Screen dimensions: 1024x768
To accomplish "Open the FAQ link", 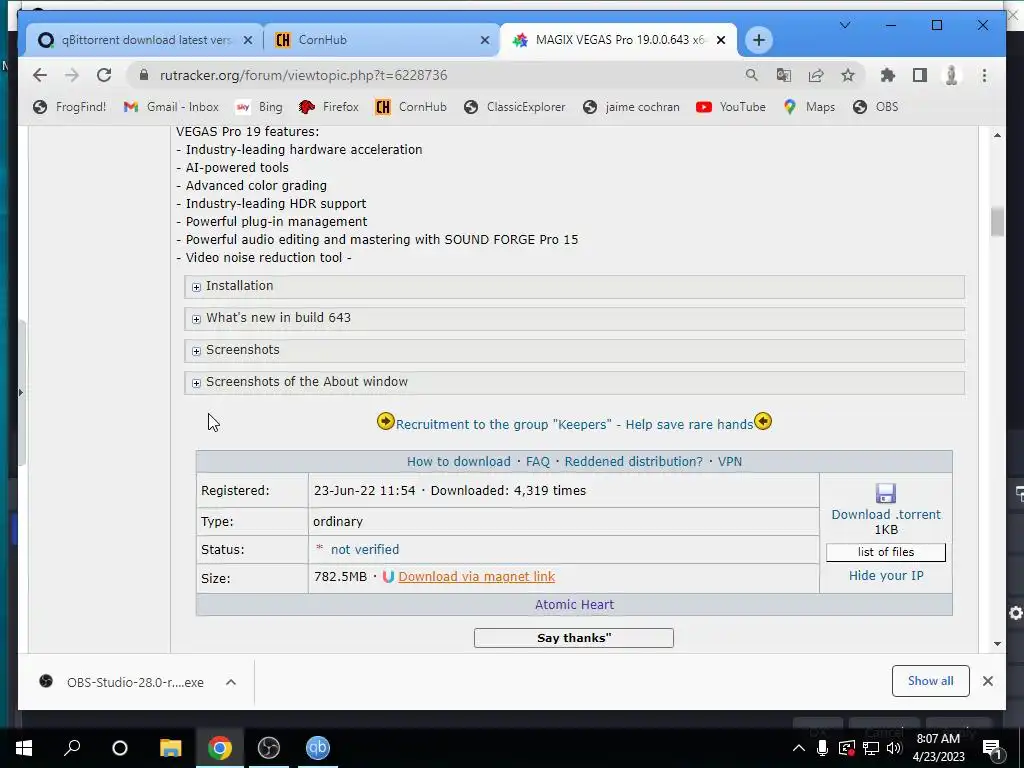I will [x=537, y=462].
